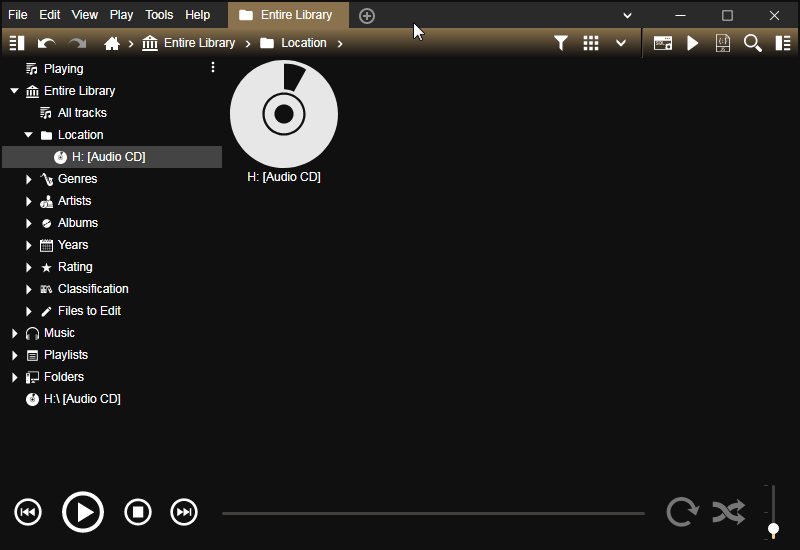Image resolution: width=800 pixels, height=550 pixels.
Task: Toggle repeat playback mode
Action: [682, 513]
